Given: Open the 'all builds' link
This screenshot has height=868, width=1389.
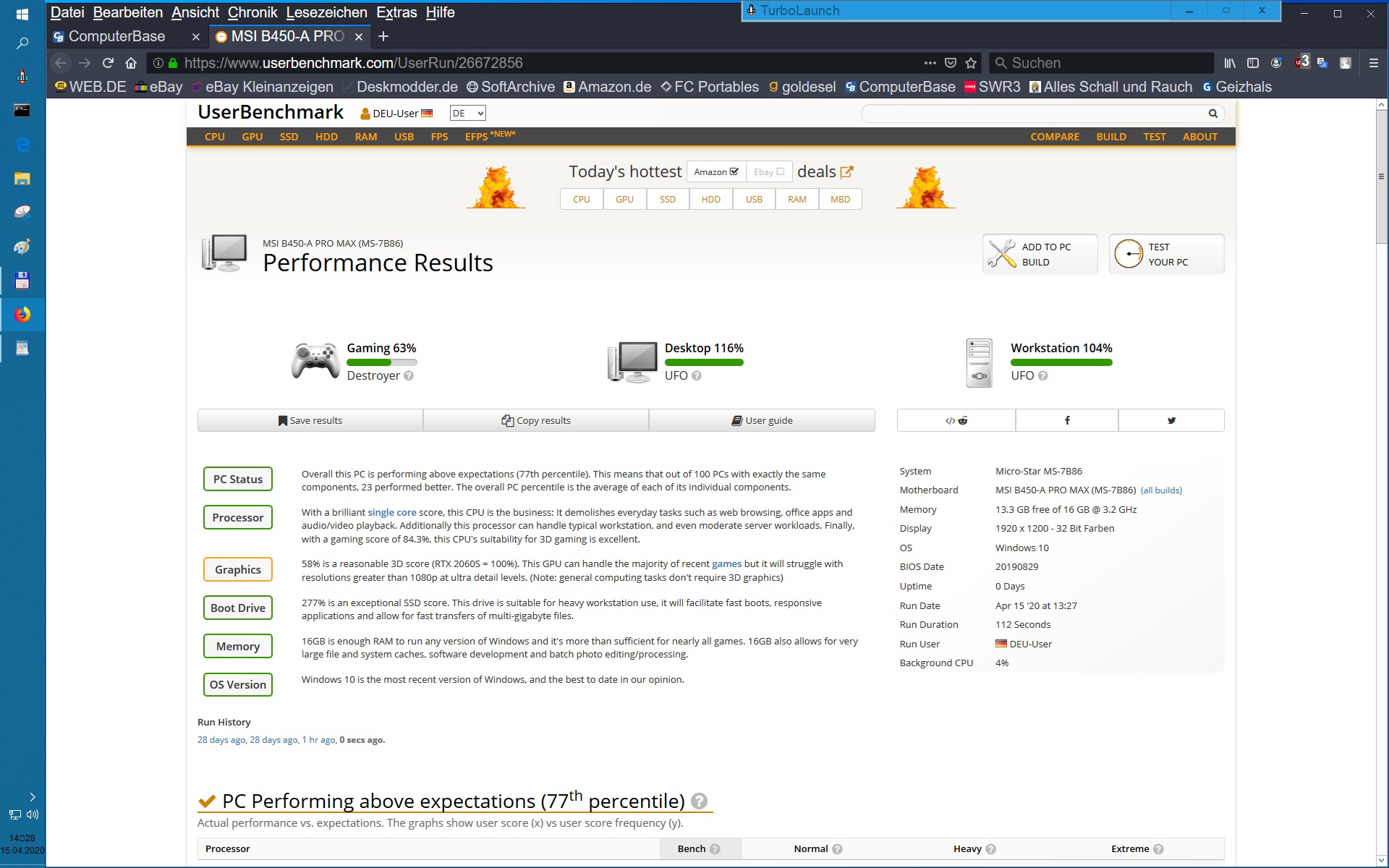Looking at the screenshot, I should tap(1161, 490).
